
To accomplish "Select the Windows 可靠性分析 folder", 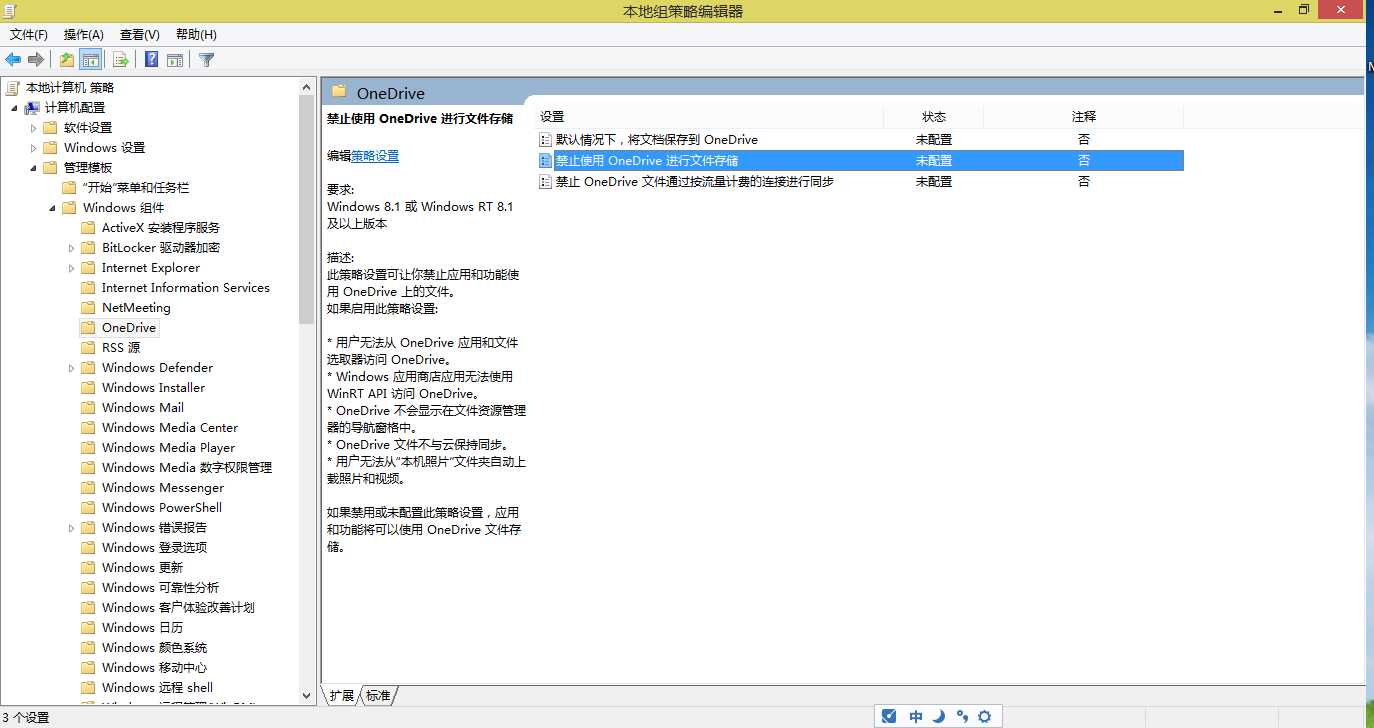I will click(x=161, y=588).
